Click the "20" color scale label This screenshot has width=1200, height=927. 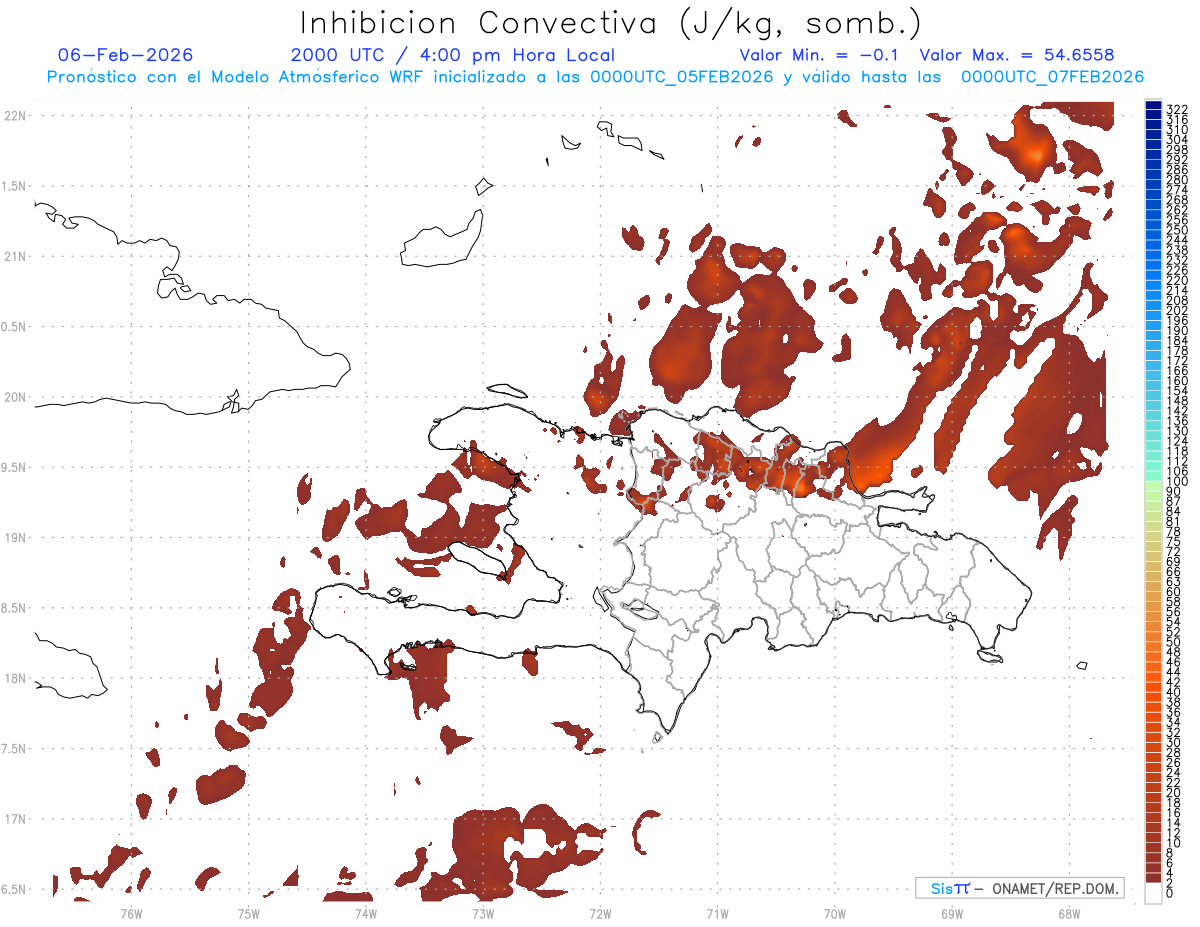(1174, 793)
